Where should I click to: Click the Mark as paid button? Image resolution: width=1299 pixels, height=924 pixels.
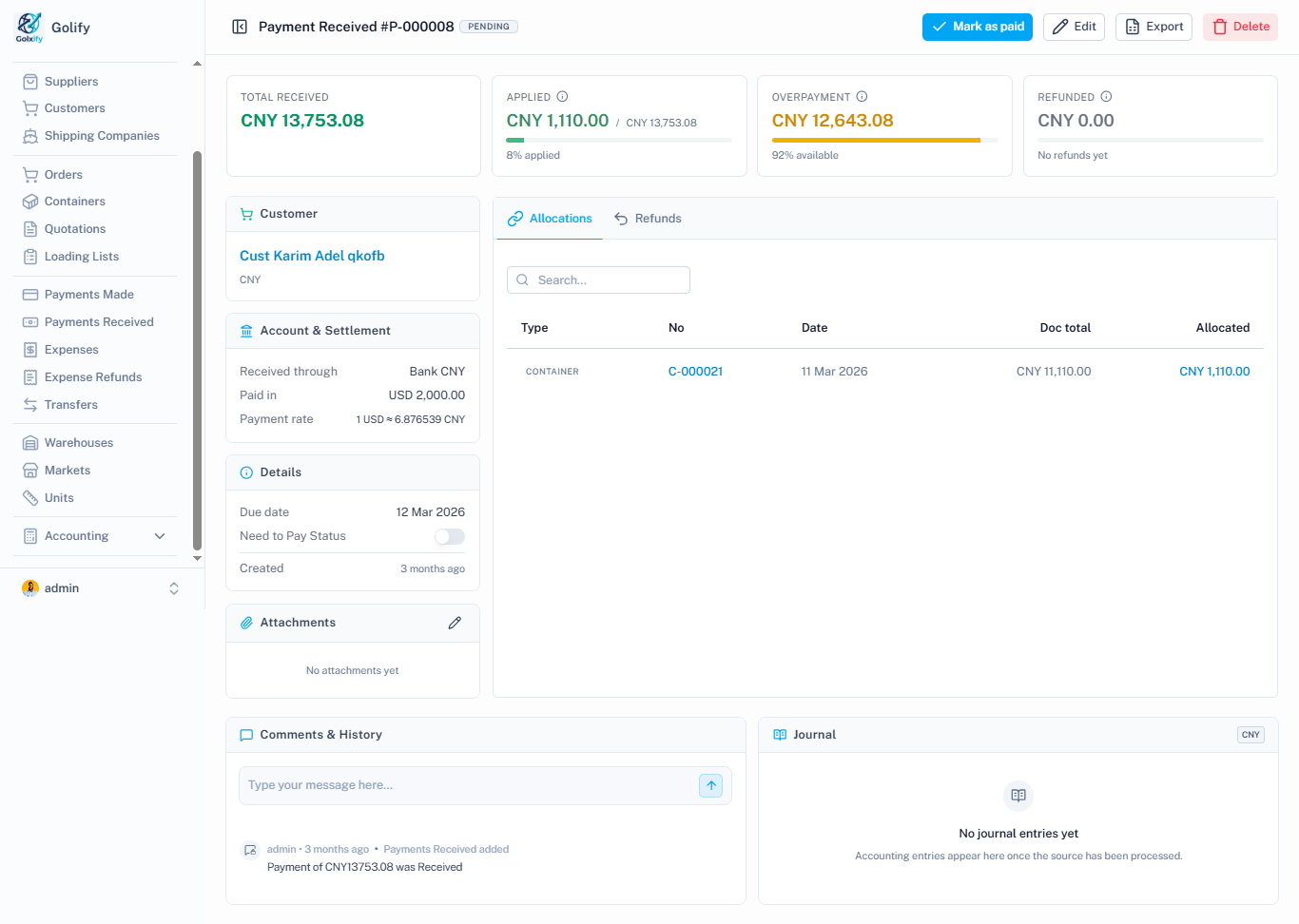pyautogui.click(x=978, y=27)
